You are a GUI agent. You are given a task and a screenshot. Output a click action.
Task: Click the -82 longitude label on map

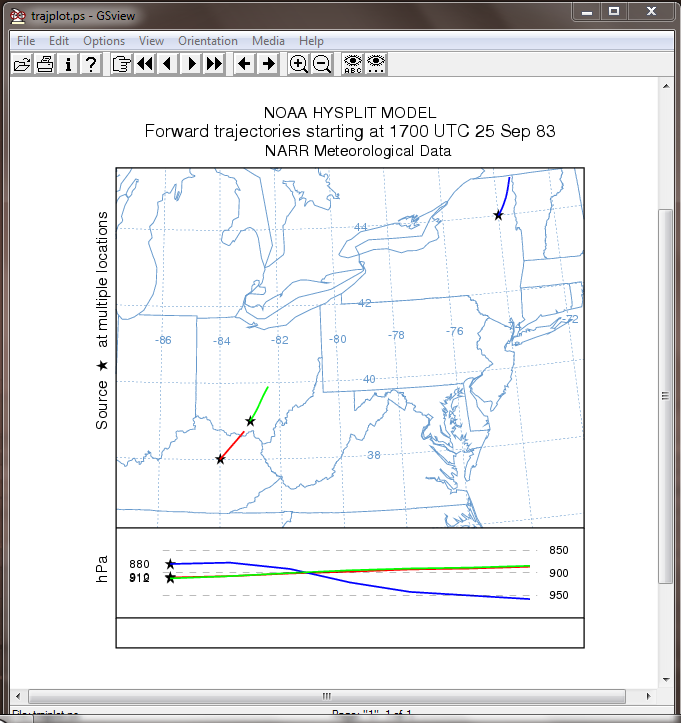coord(280,340)
